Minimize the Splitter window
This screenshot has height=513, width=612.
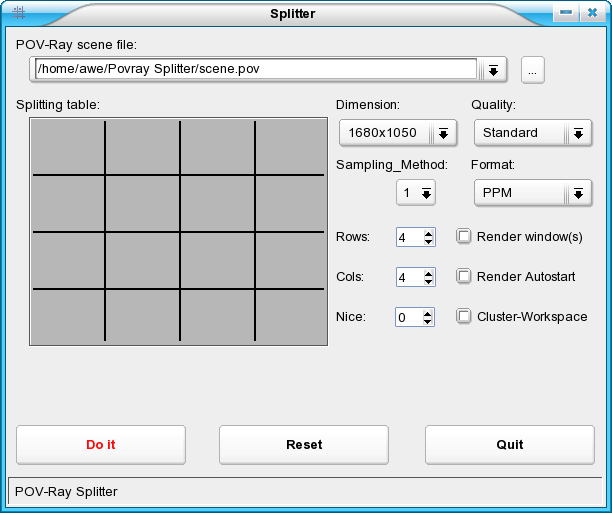pos(567,13)
